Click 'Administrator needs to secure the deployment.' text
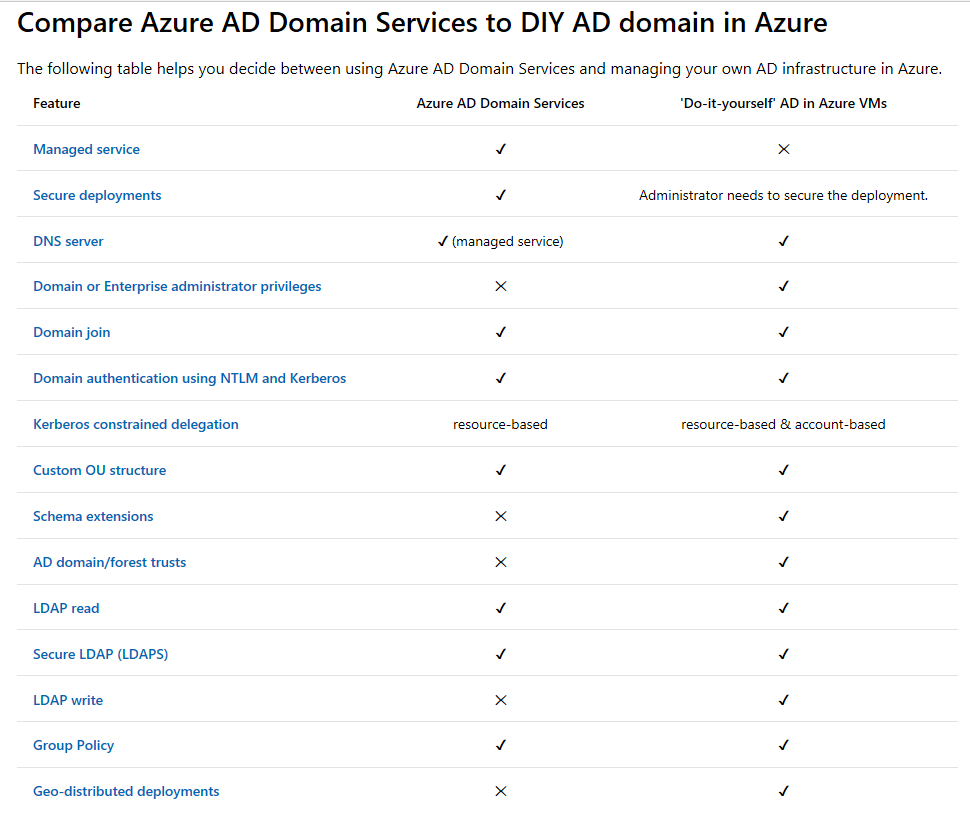 [x=783, y=195]
